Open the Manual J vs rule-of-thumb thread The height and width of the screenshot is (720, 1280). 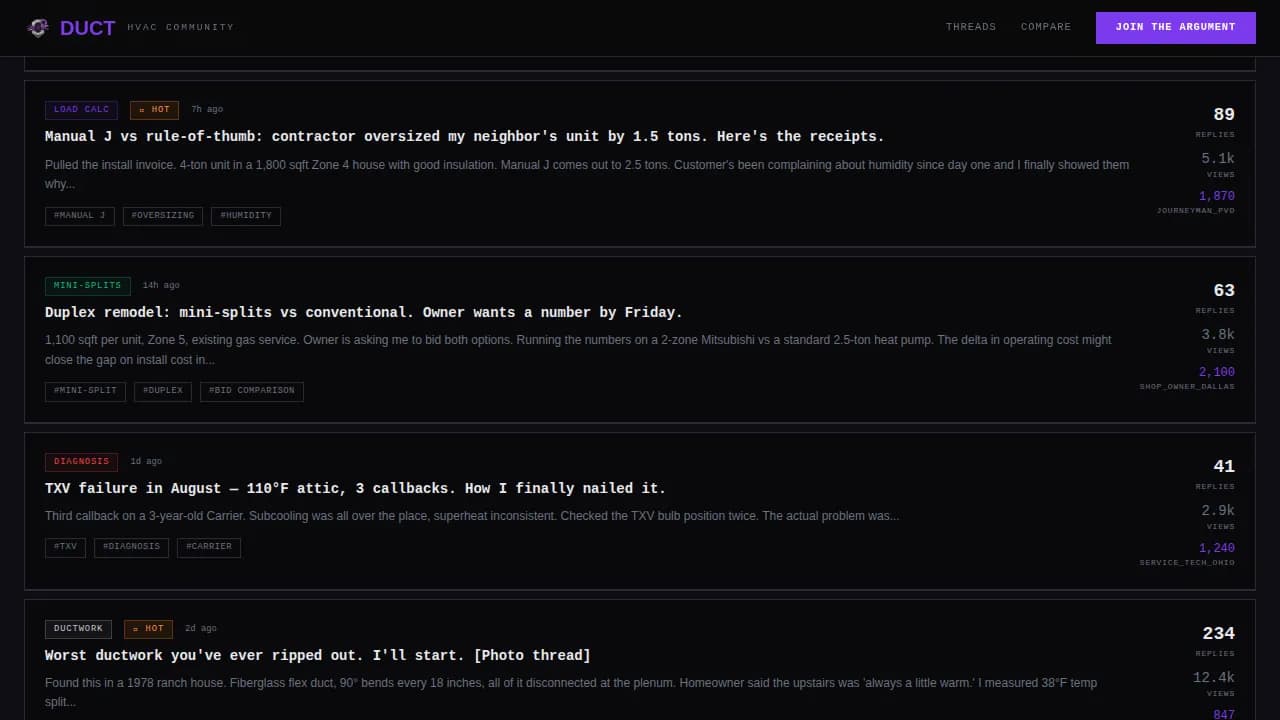[465, 136]
